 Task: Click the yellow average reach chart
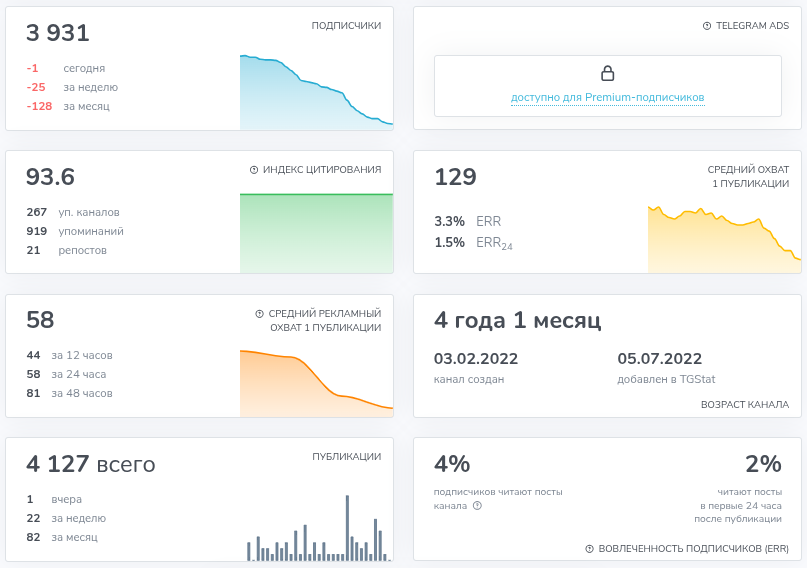724,239
